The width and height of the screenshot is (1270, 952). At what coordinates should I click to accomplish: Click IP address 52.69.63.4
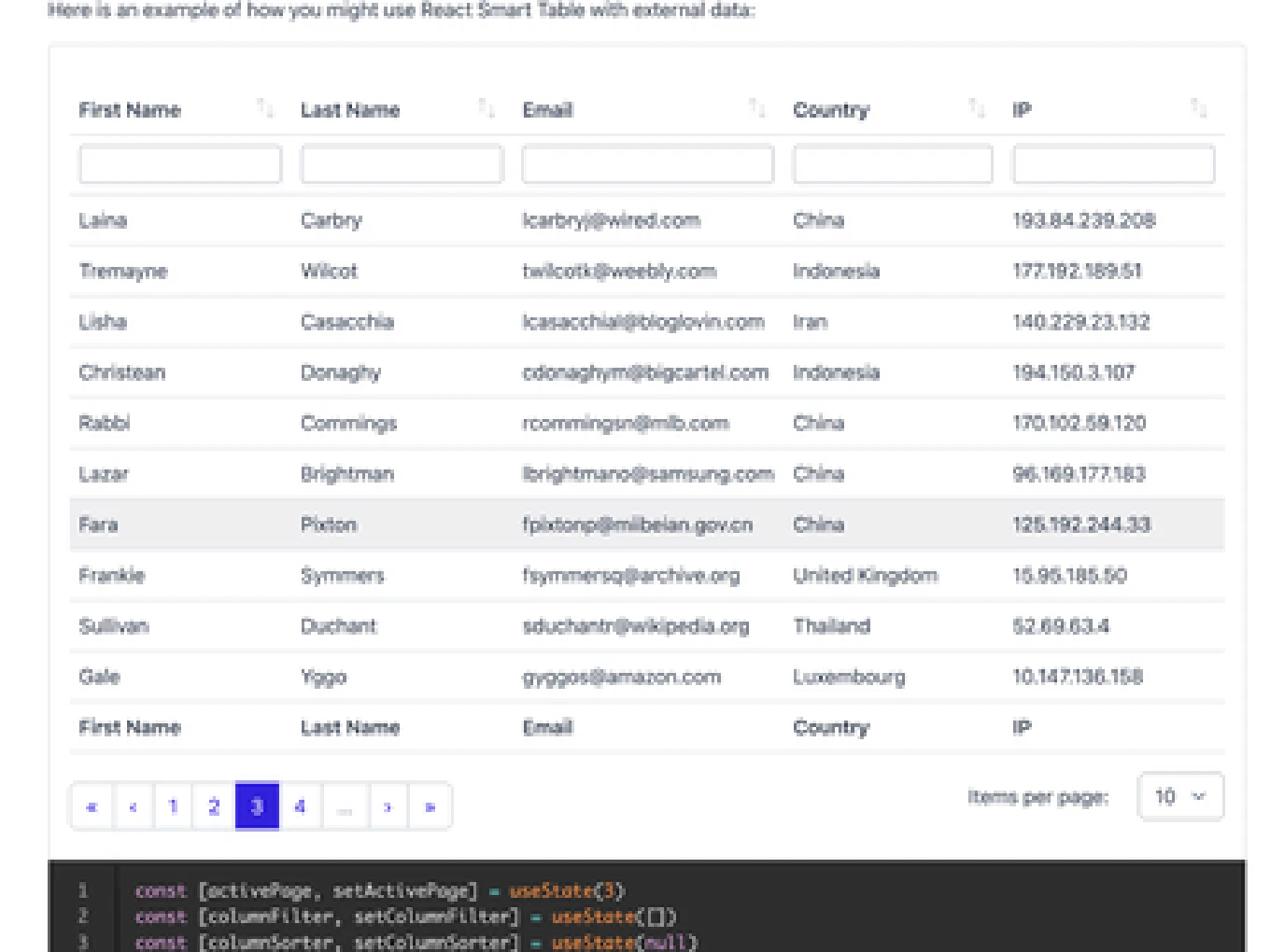point(1061,626)
